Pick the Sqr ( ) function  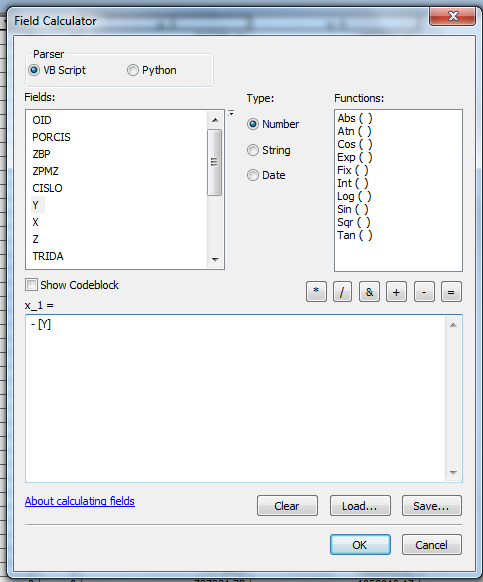354,222
